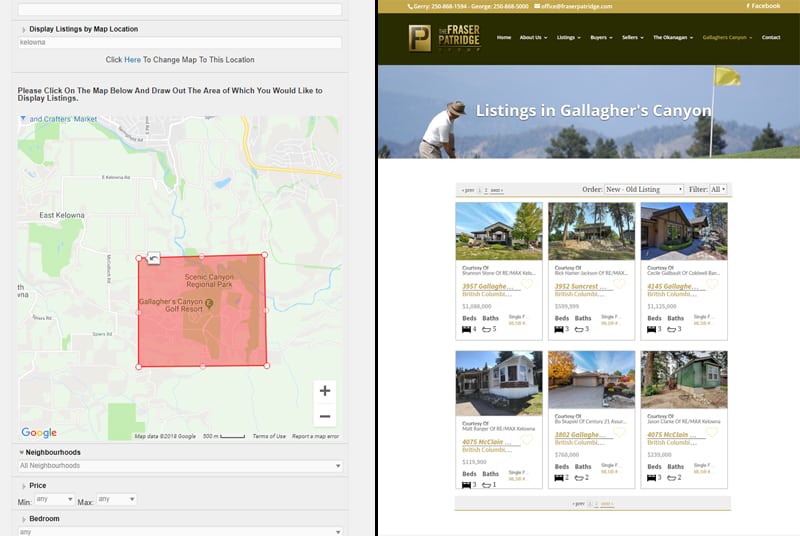The image size is (800, 536).
Task: Open the Sellers menu
Action: pyautogui.click(x=633, y=37)
